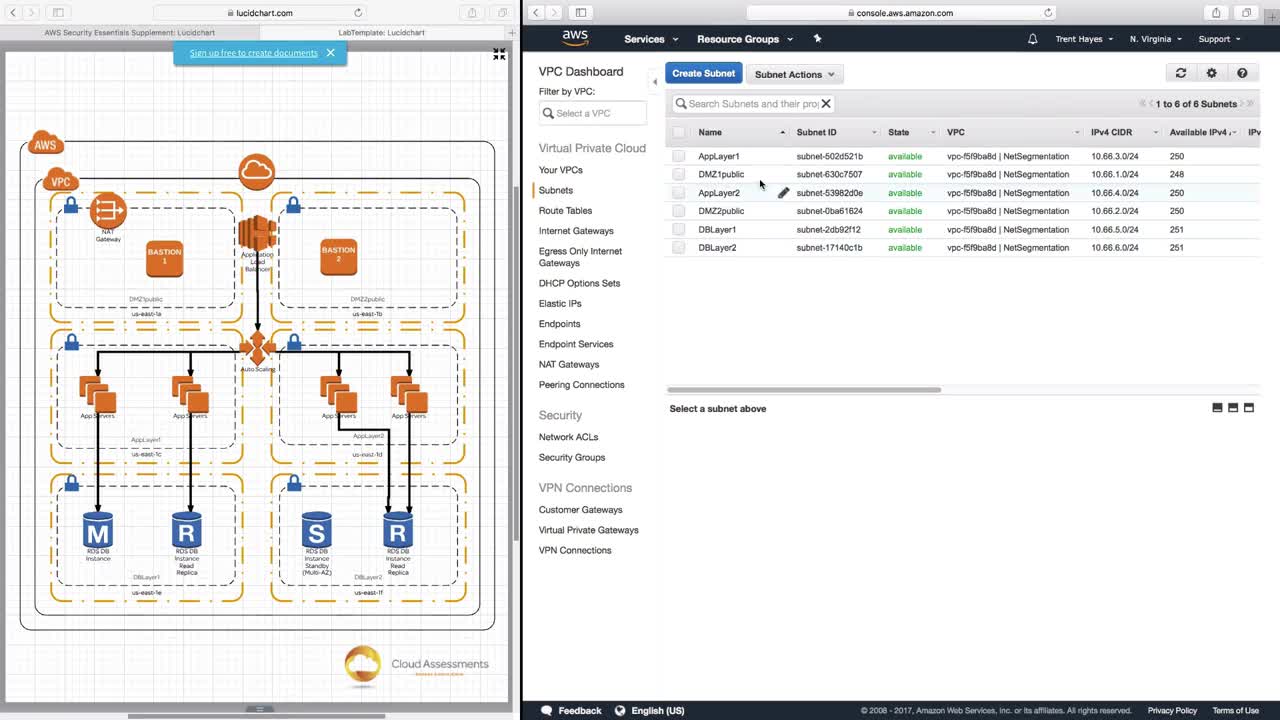Image resolution: width=1280 pixels, height=720 pixels.
Task: Click Share button in Lucidchart Safari window
Action: [472, 13]
